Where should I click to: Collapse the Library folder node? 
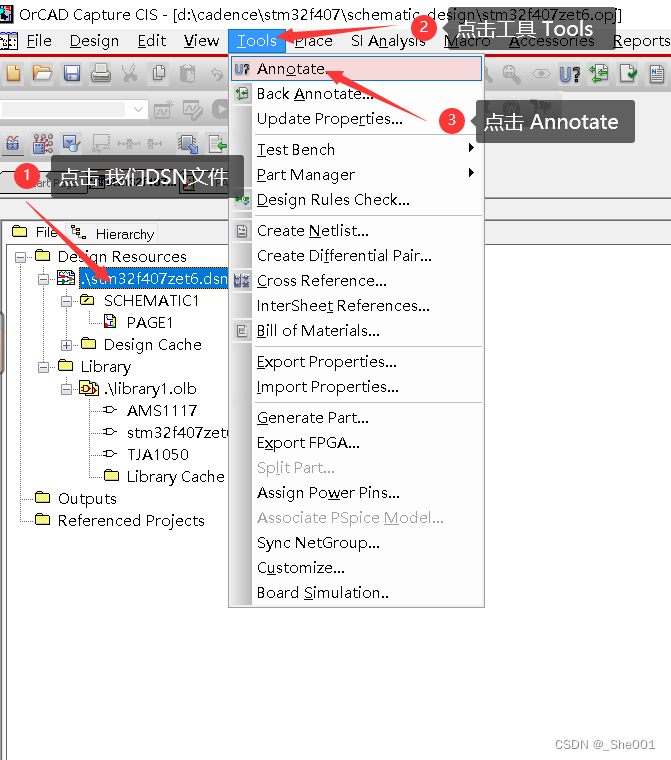44,367
